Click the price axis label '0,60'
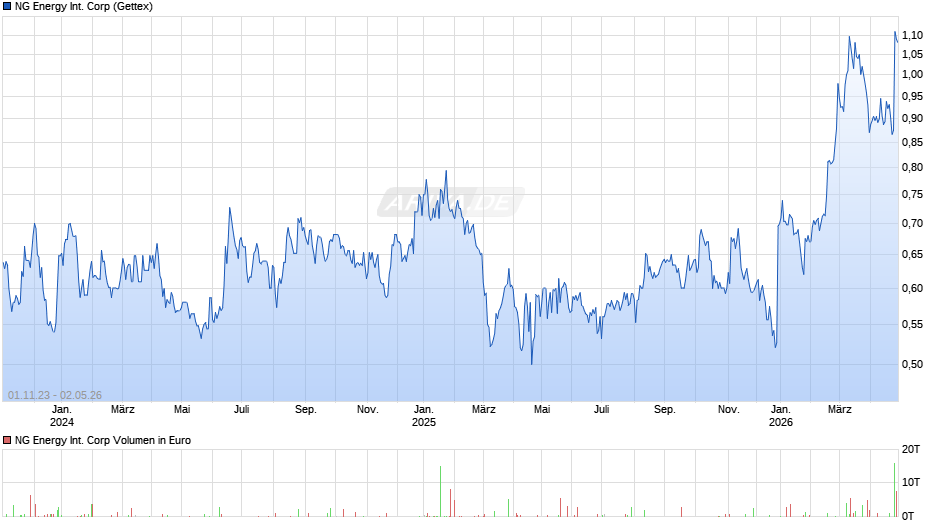 pos(912,288)
